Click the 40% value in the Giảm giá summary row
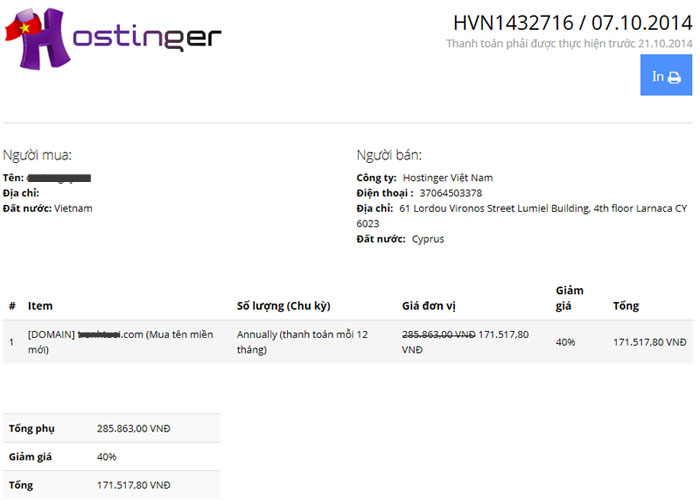This screenshot has height=500, width=700. click(106, 457)
